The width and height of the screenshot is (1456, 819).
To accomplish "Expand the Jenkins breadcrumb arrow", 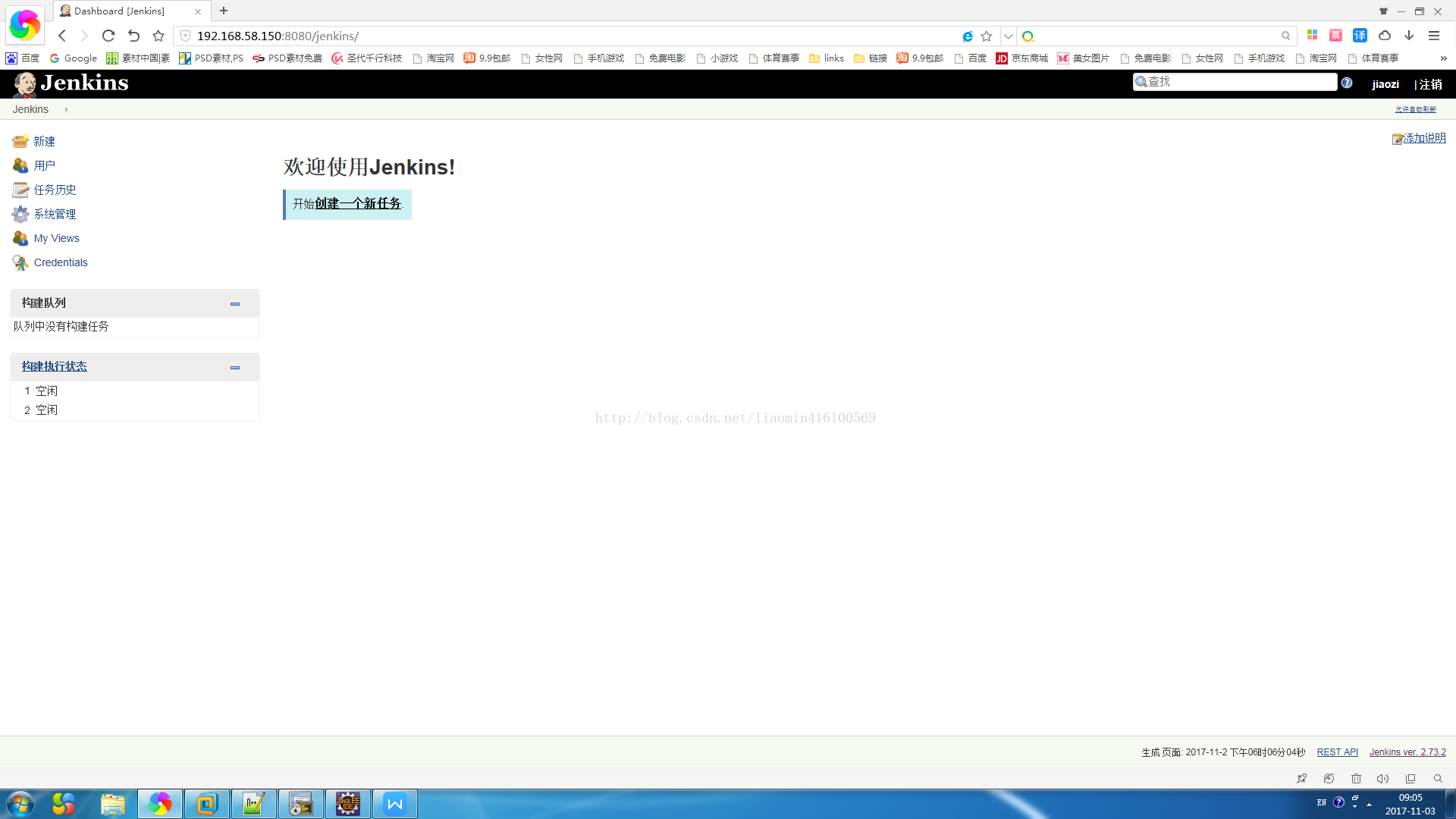I will [67, 109].
